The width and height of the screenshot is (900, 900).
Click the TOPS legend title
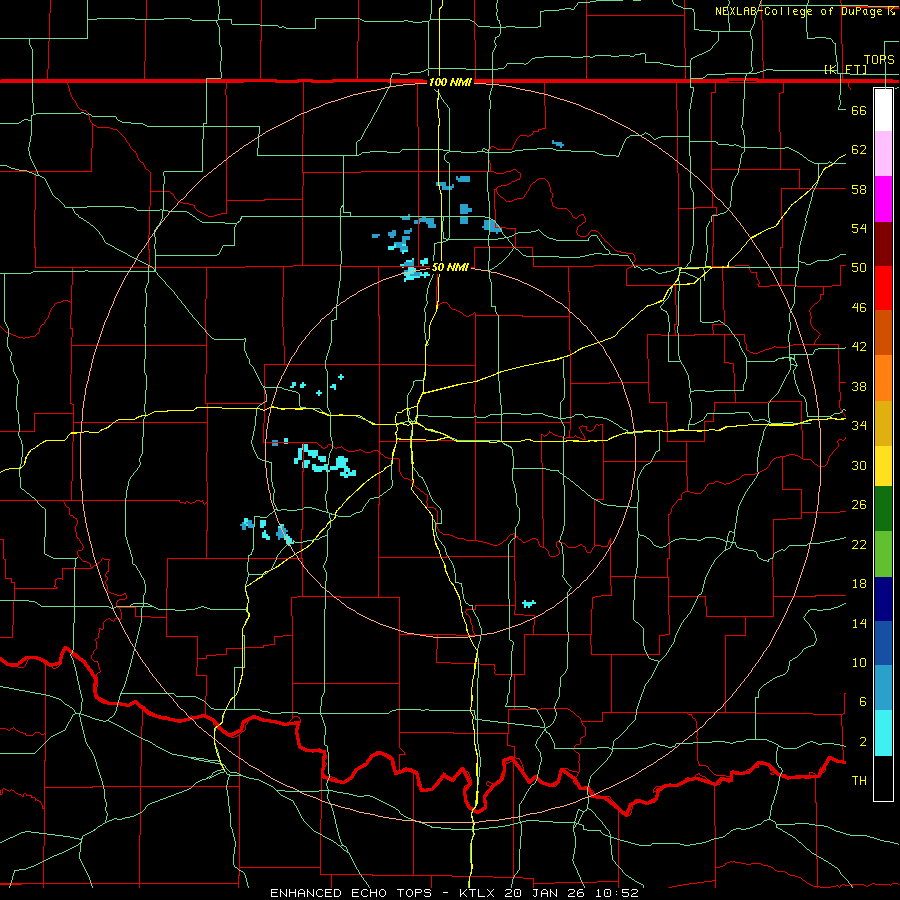pos(879,60)
